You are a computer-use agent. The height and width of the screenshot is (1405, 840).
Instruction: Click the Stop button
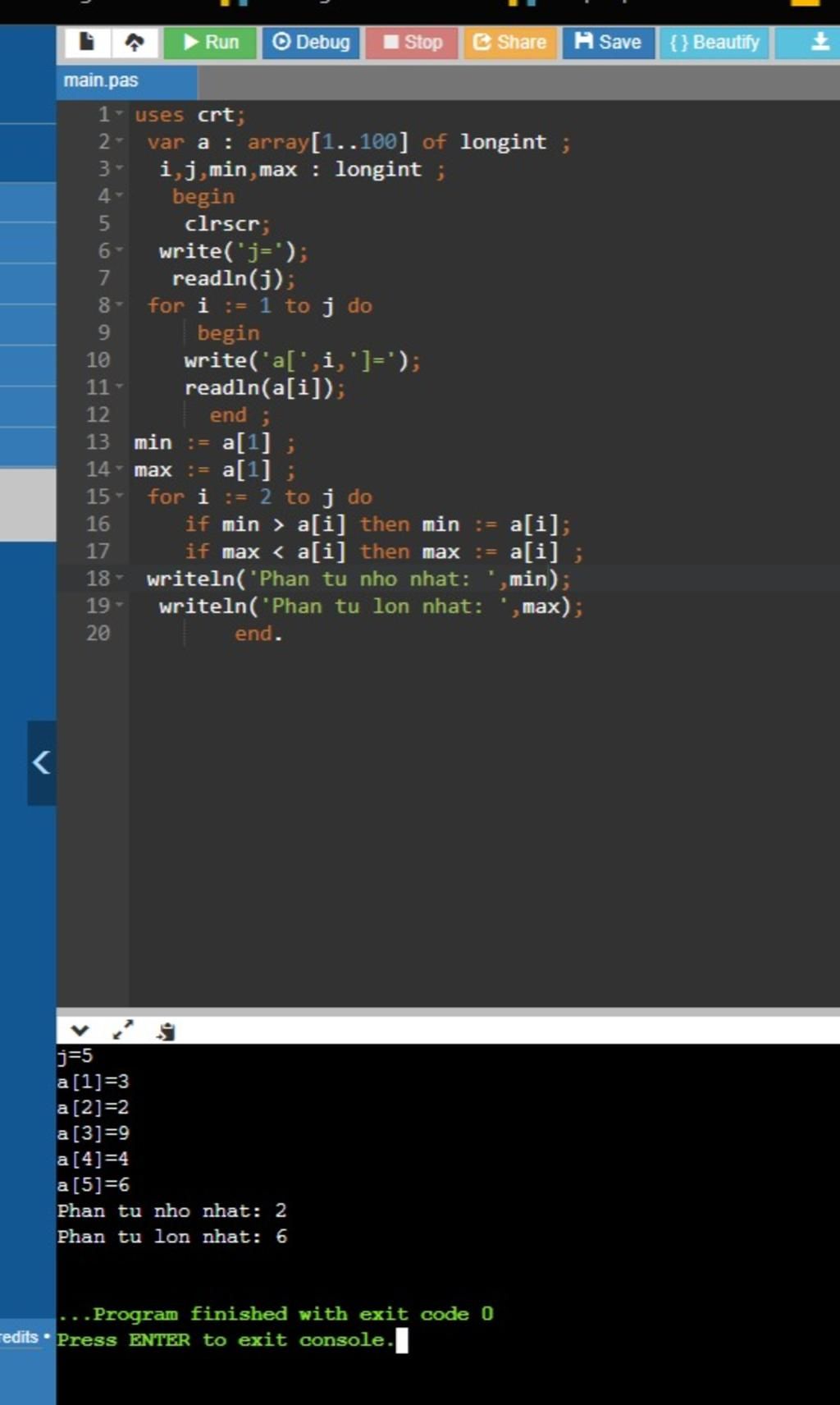click(412, 42)
